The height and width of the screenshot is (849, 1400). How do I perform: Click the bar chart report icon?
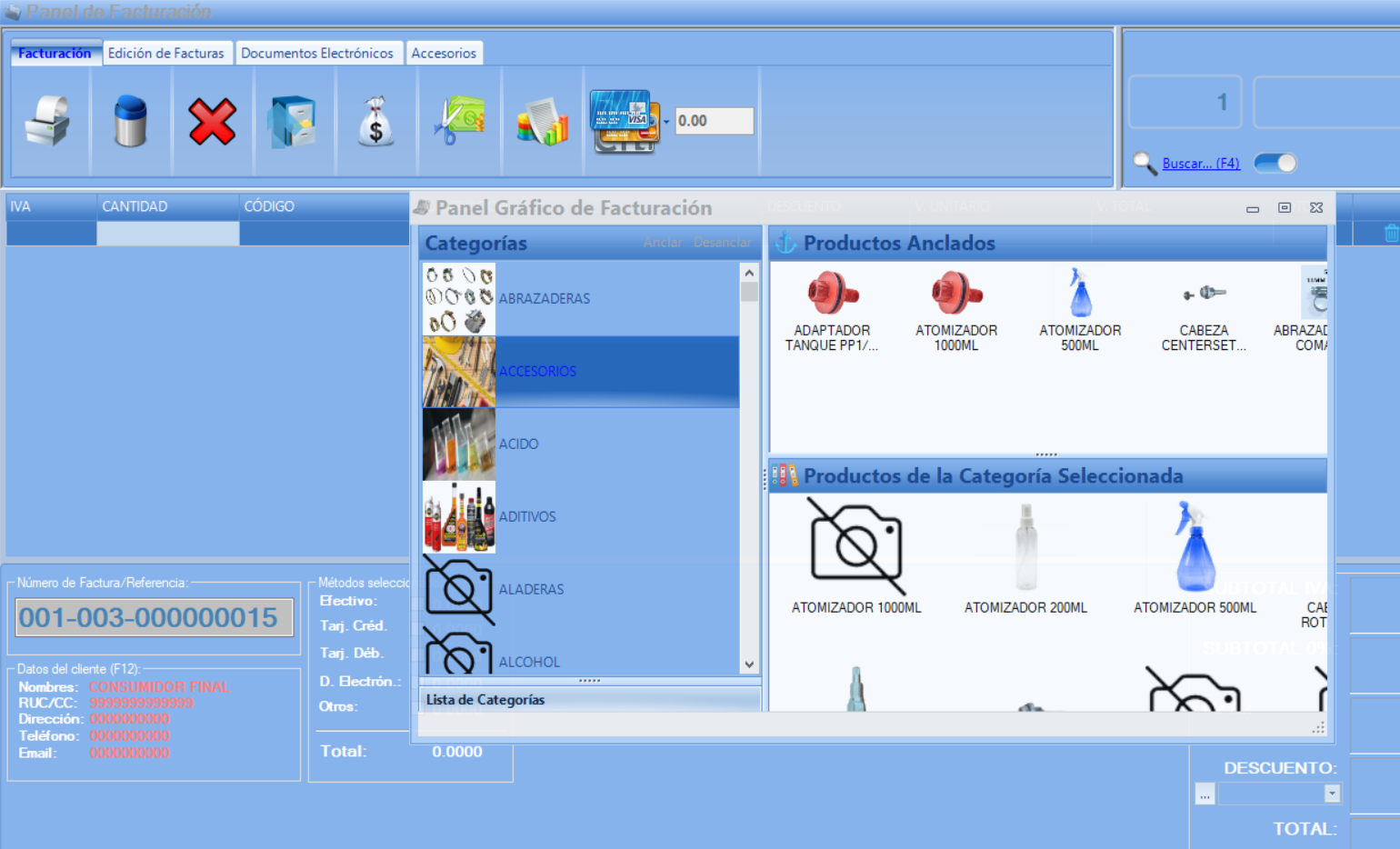(x=542, y=121)
